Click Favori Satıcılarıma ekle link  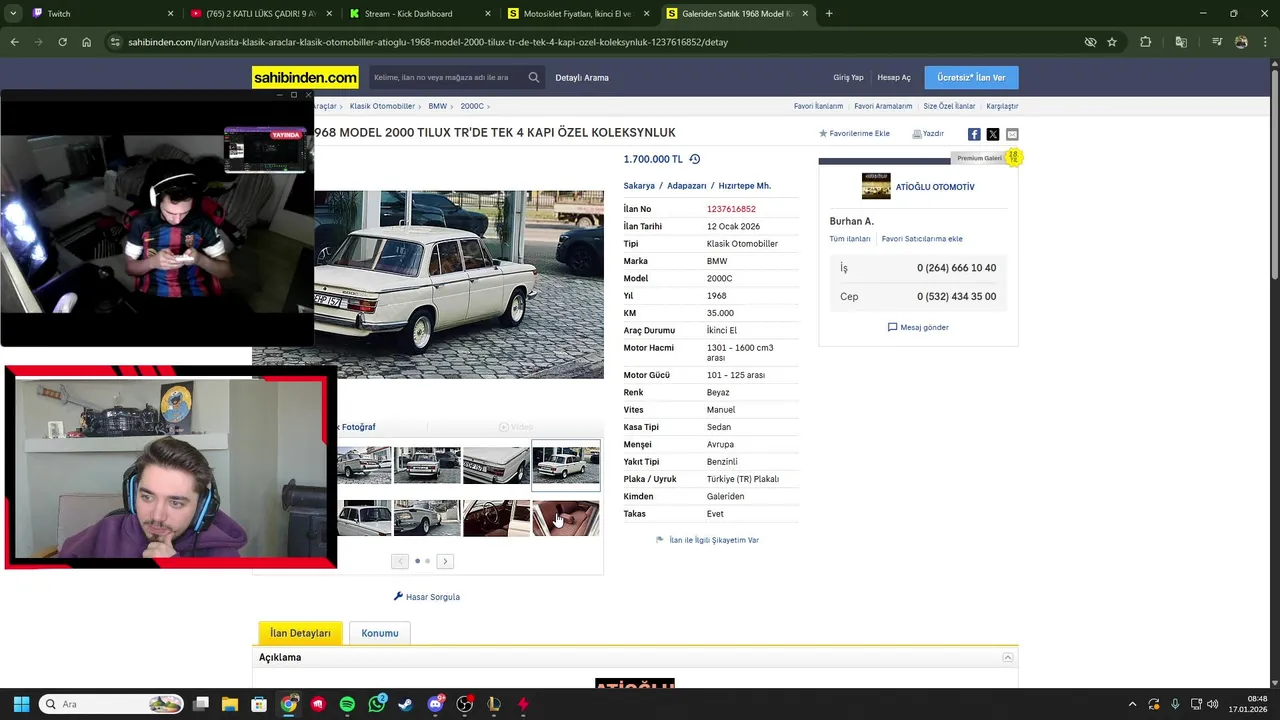(922, 239)
